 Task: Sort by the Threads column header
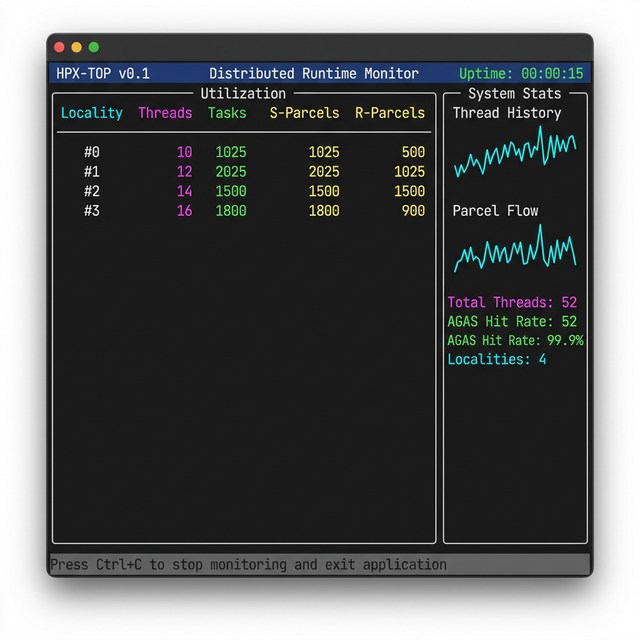tap(165, 113)
